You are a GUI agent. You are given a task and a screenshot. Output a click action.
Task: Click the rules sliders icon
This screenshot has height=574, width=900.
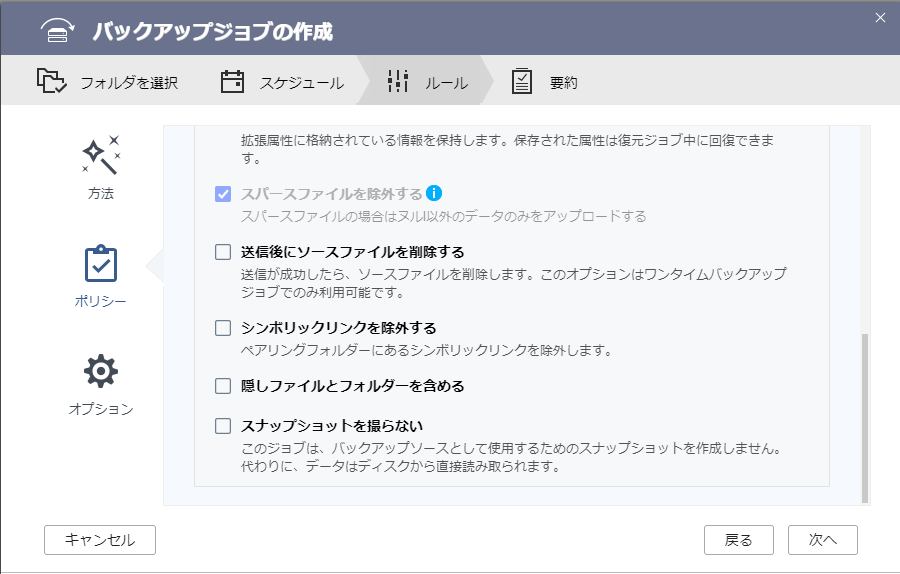pyautogui.click(x=398, y=82)
